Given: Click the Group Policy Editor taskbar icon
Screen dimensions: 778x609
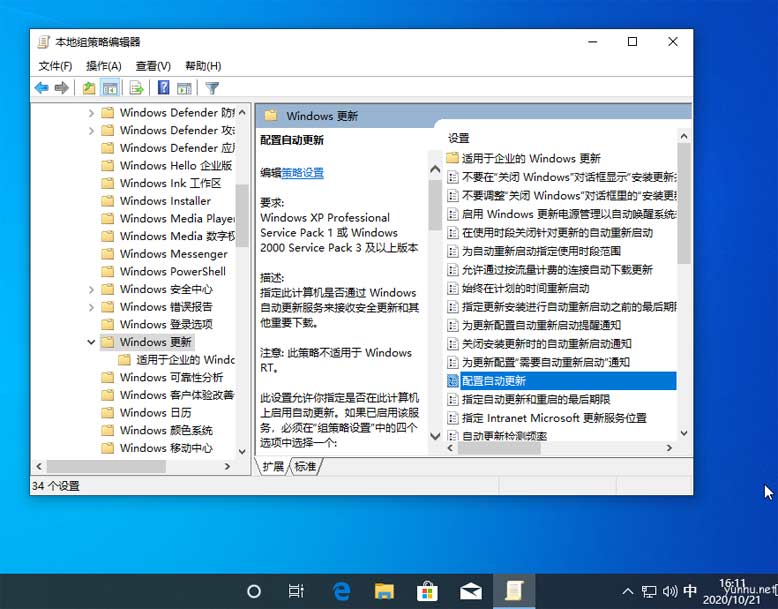Looking at the screenshot, I should pyautogui.click(x=514, y=591).
